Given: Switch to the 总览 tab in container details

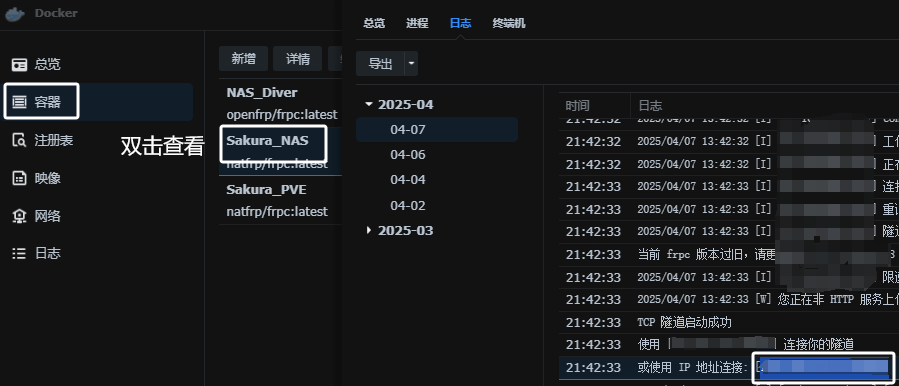Looking at the screenshot, I should [374, 24].
